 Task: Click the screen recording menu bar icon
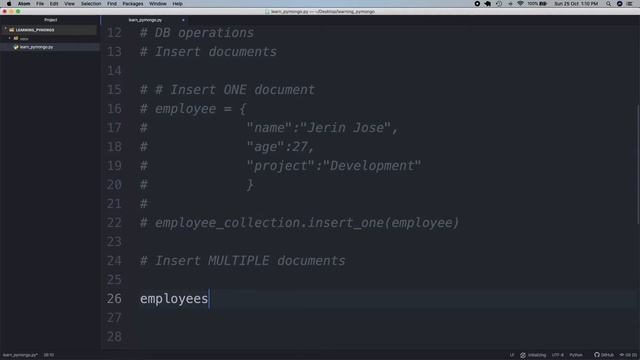(477, 4)
